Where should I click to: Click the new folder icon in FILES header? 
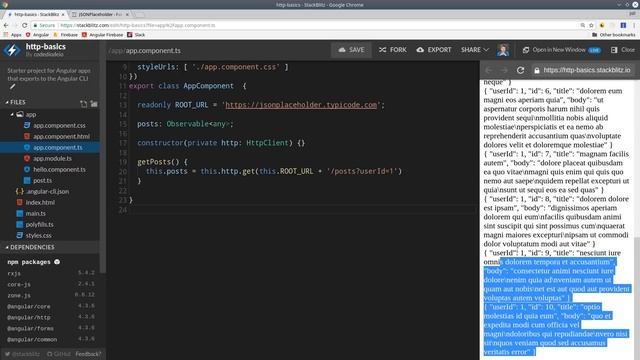click(94, 104)
